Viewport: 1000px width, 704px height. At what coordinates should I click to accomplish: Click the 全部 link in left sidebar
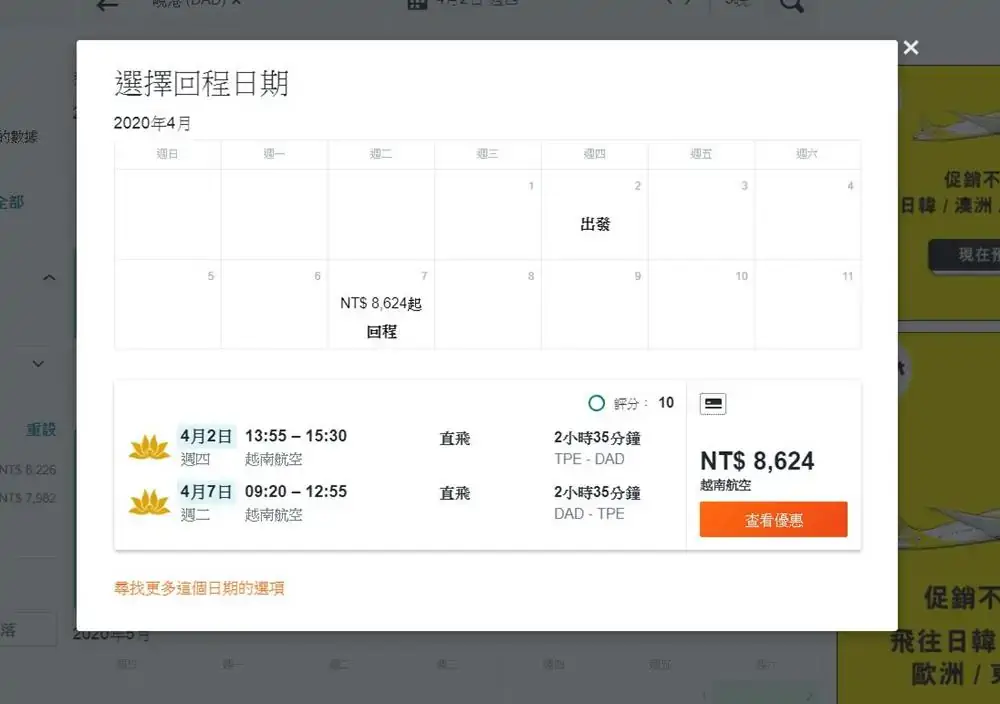point(10,202)
